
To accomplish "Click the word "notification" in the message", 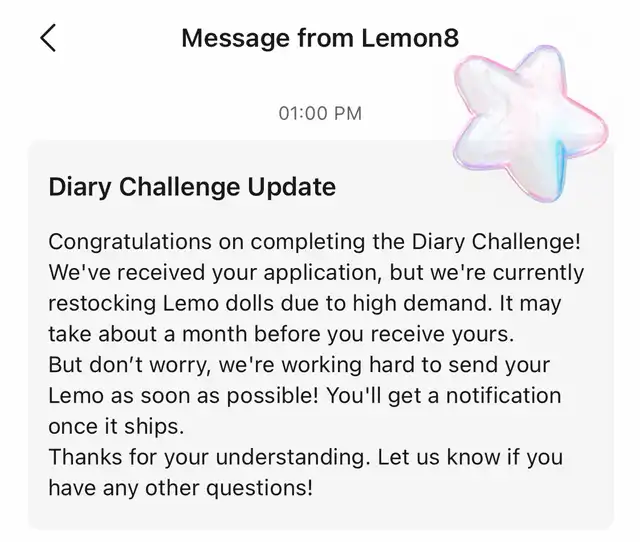I will click(504, 396).
